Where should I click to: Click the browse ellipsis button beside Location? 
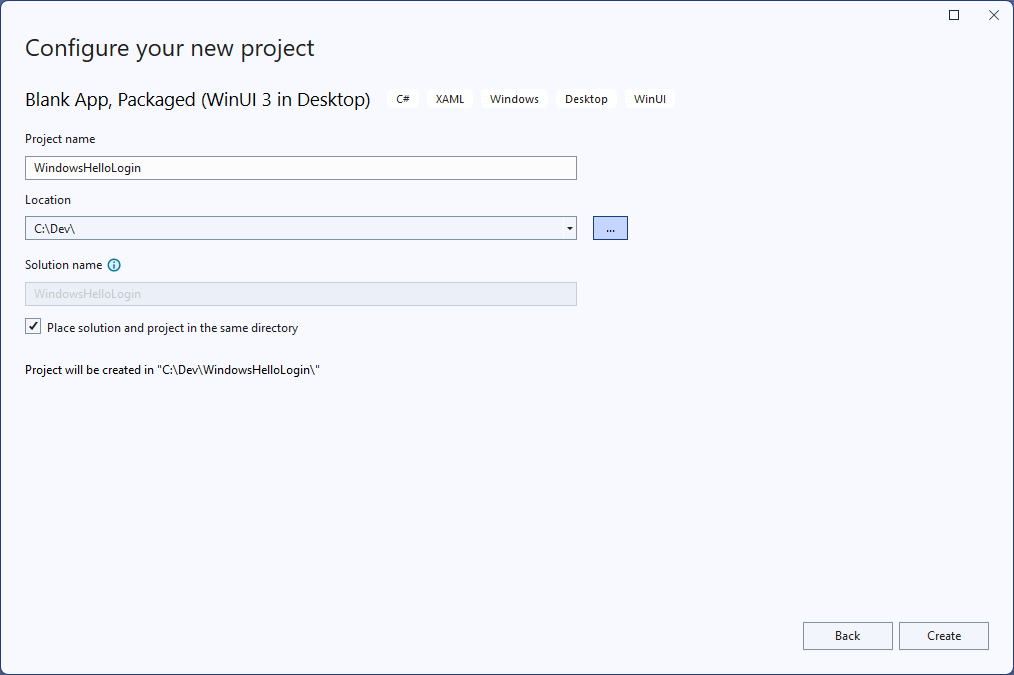610,227
